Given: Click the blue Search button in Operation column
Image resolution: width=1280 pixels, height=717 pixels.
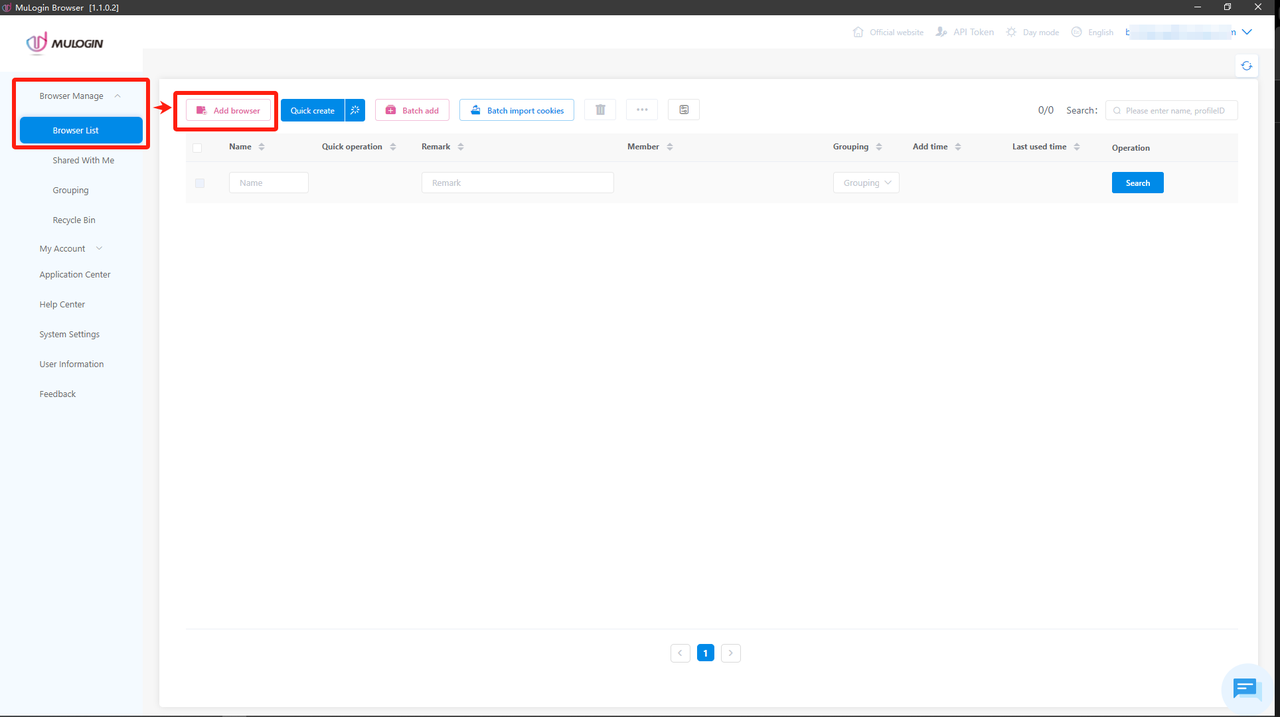Looking at the screenshot, I should (x=1137, y=183).
